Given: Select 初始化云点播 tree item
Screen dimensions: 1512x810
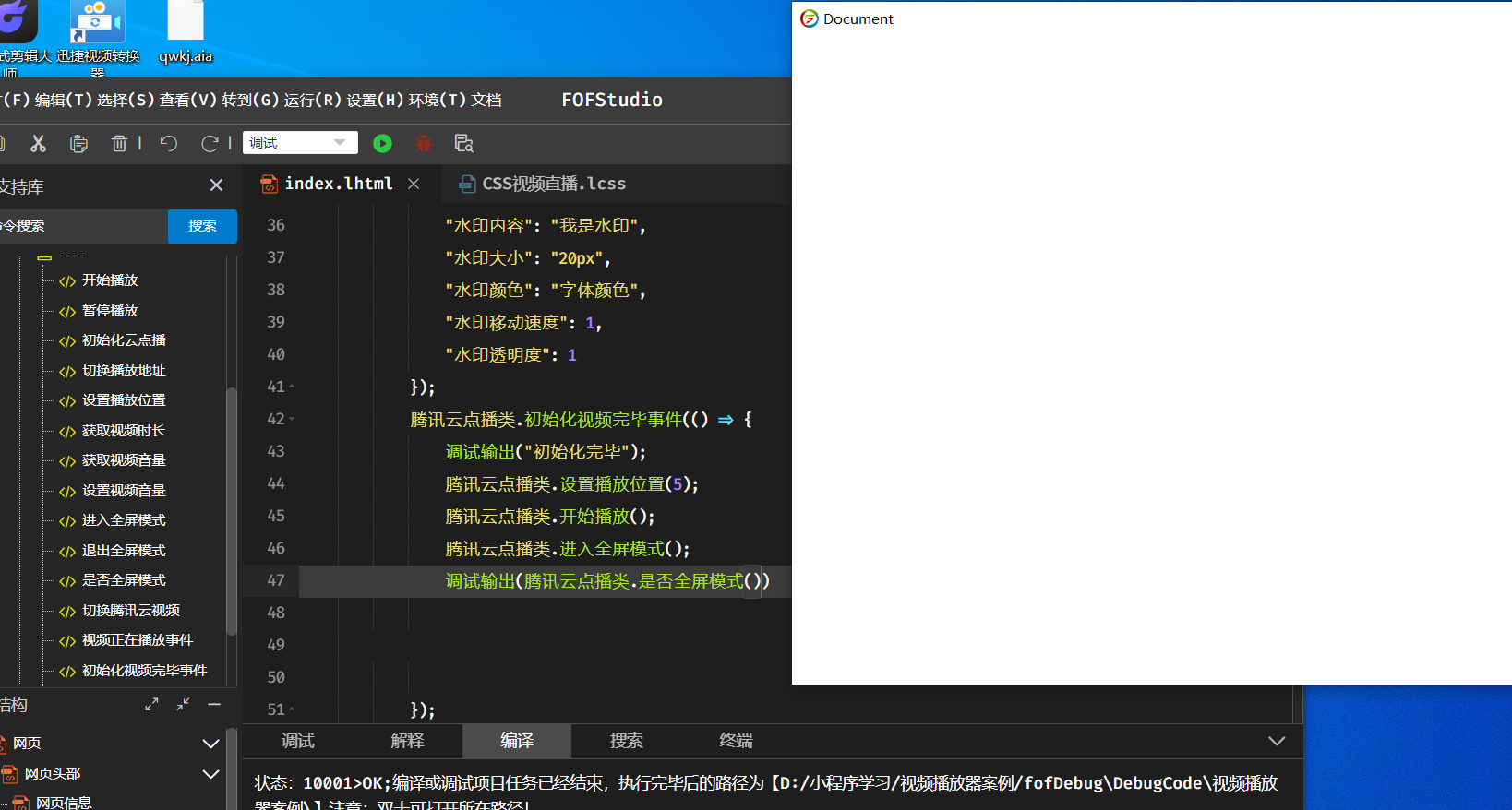Looking at the screenshot, I should (x=124, y=340).
